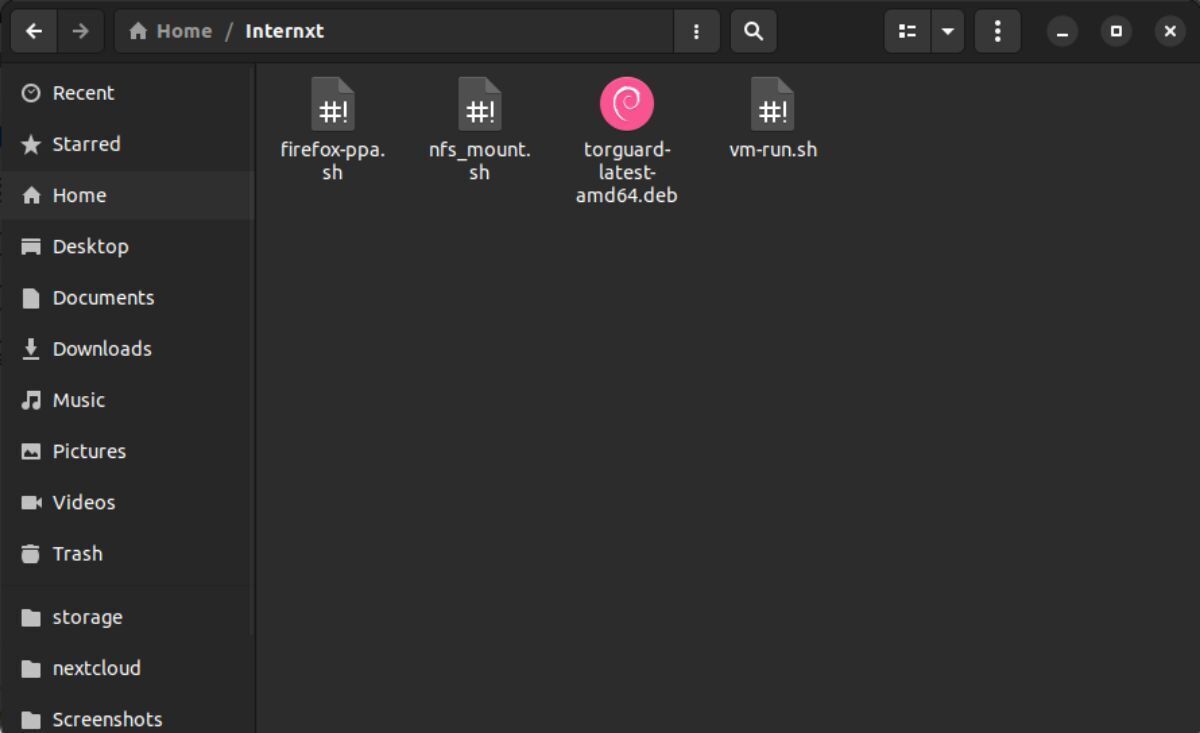Open Desktop in the sidebar
The image size is (1200, 733).
coord(127,246)
